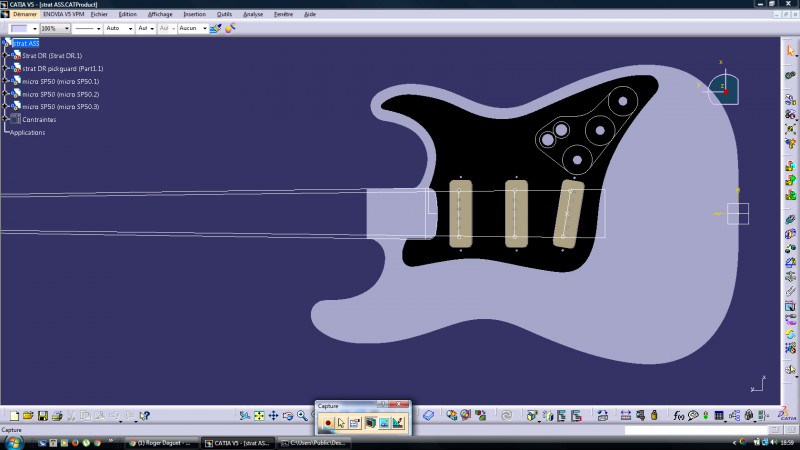Open the Analyse menu

tap(253, 15)
